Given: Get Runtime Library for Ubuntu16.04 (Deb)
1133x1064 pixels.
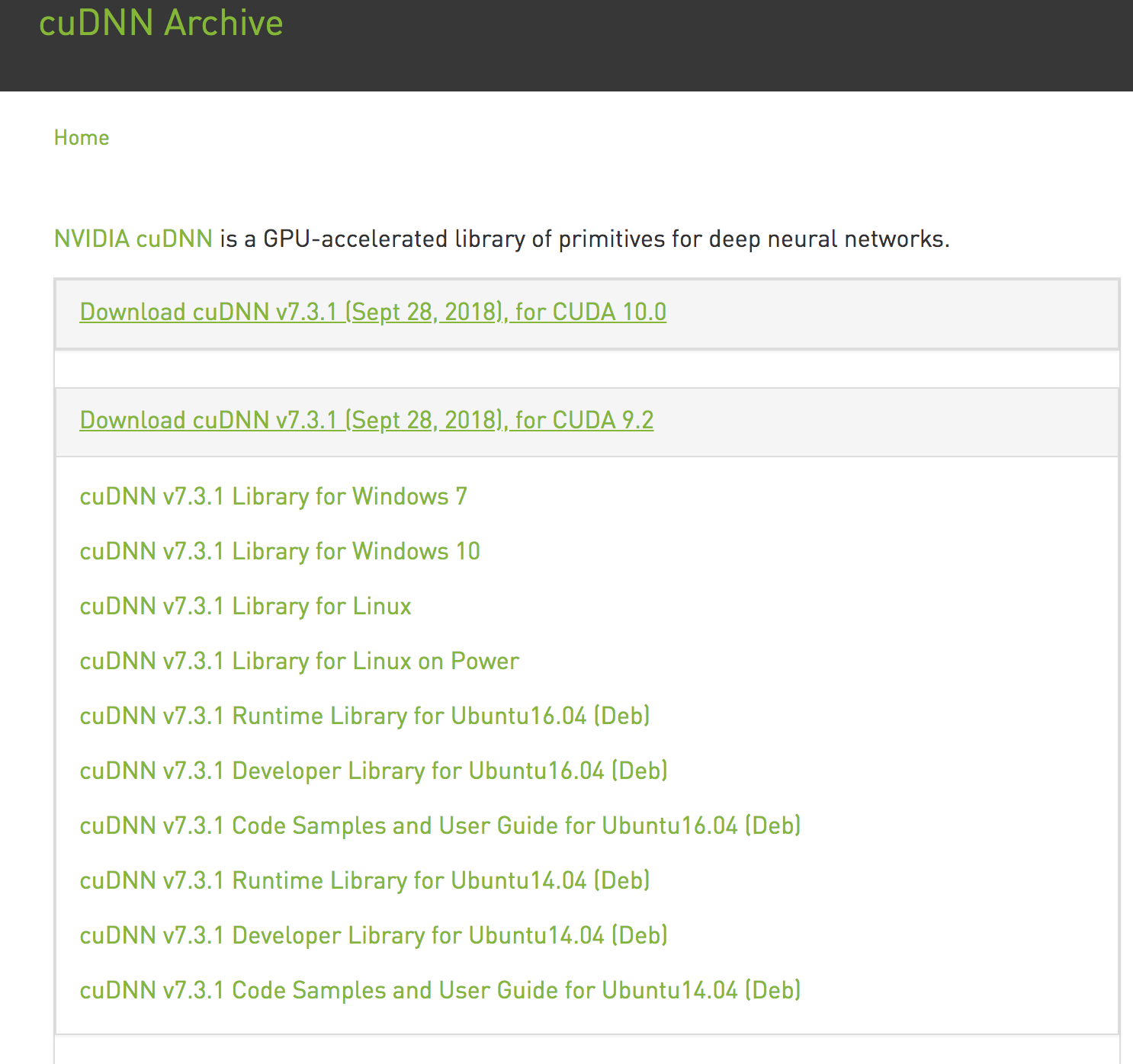Looking at the screenshot, I should [364, 716].
